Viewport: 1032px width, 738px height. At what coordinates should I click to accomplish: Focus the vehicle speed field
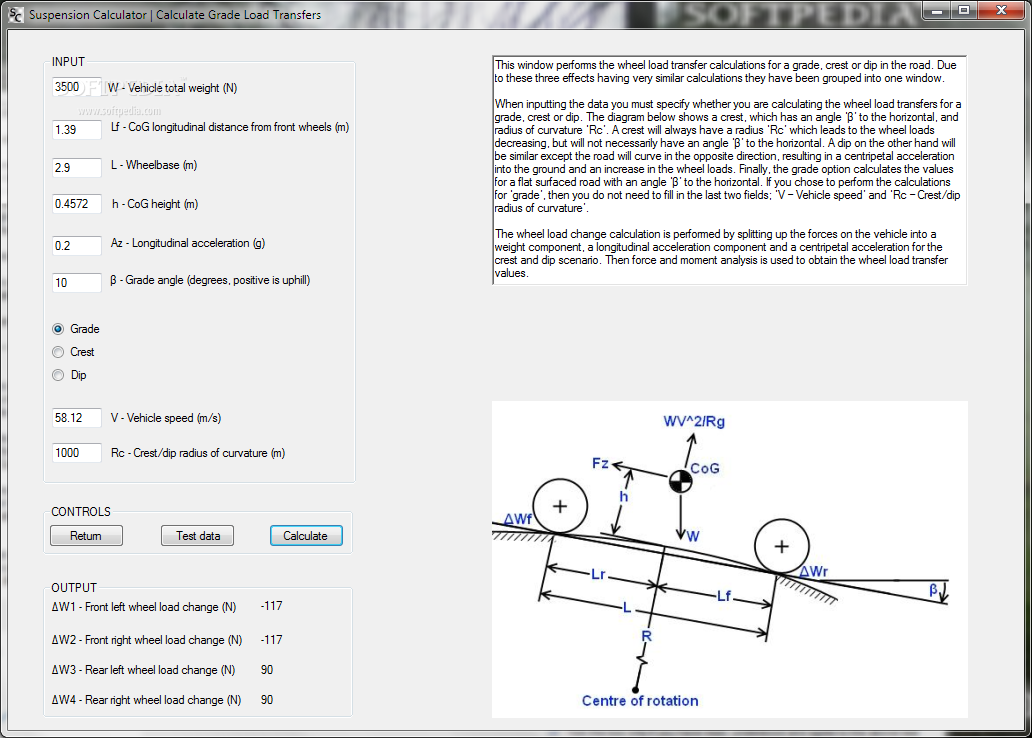click(77, 418)
